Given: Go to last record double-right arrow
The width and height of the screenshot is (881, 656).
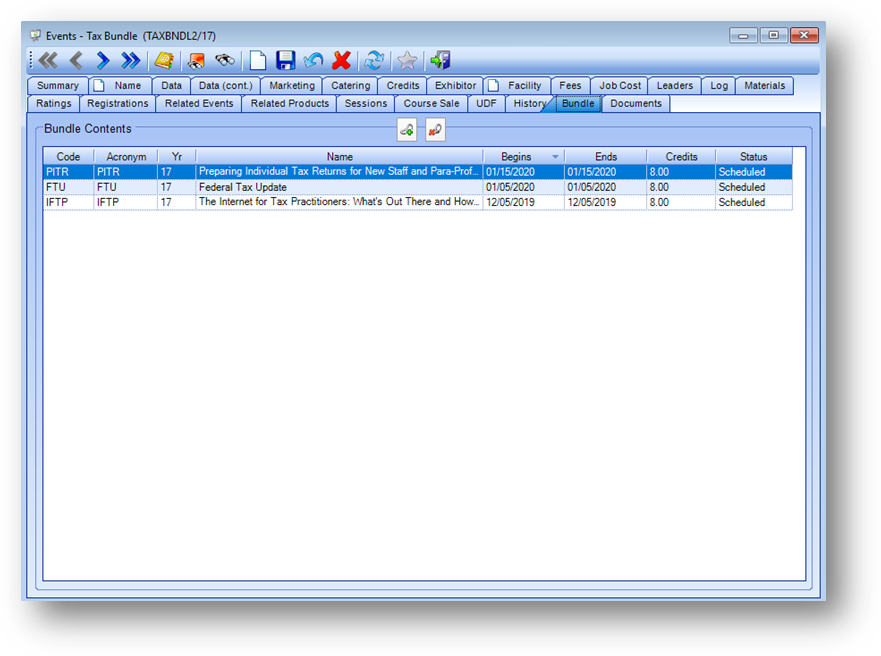Looking at the screenshot, I should pyautogui.click(x=130, y=60).
